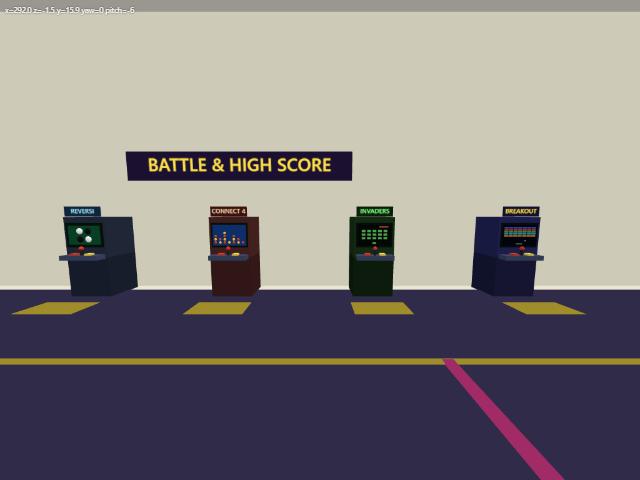Viewport: 640px width, 480px height.
Task: Click the yellow floor pad before Reversi
Action: [56, 308]
